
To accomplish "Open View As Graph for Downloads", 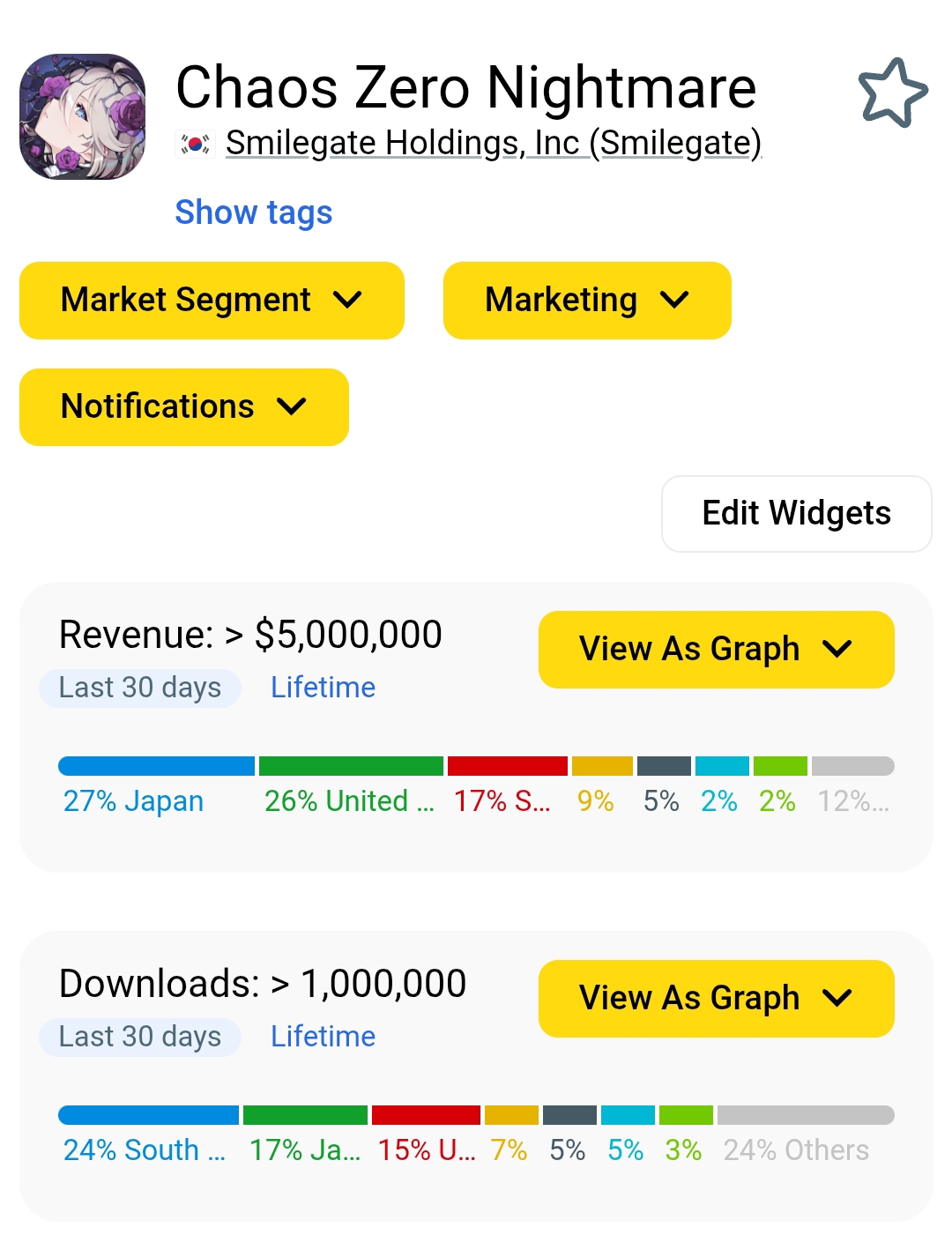I will [x=717, y=999].
